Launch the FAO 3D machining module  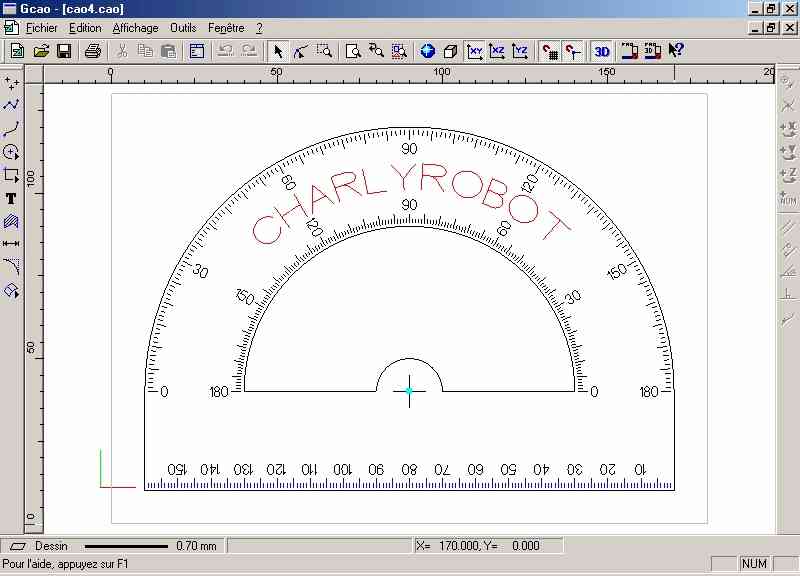(x=653, y=51)
